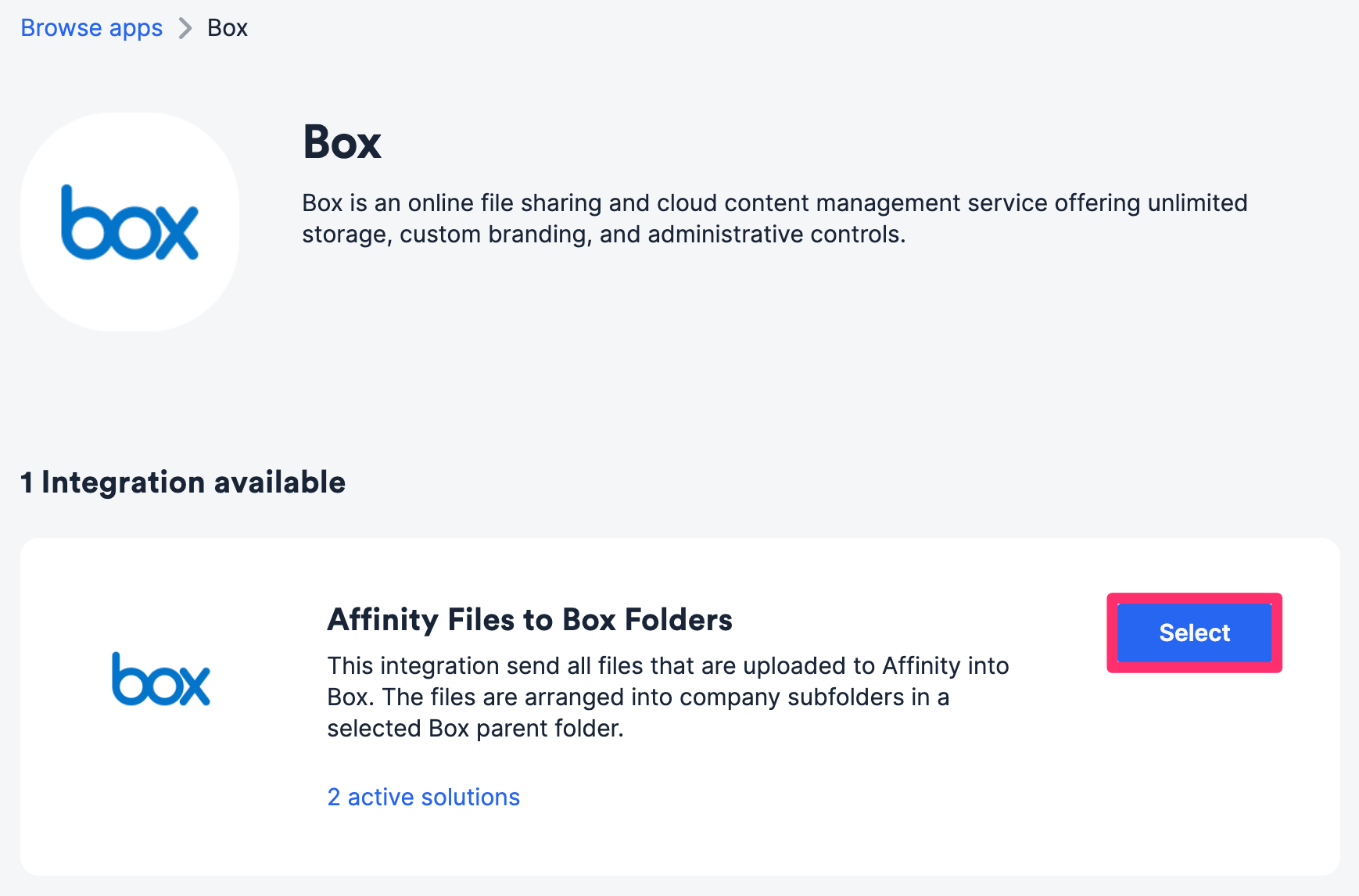Open Browse apps from the breadcrumb

91,27
